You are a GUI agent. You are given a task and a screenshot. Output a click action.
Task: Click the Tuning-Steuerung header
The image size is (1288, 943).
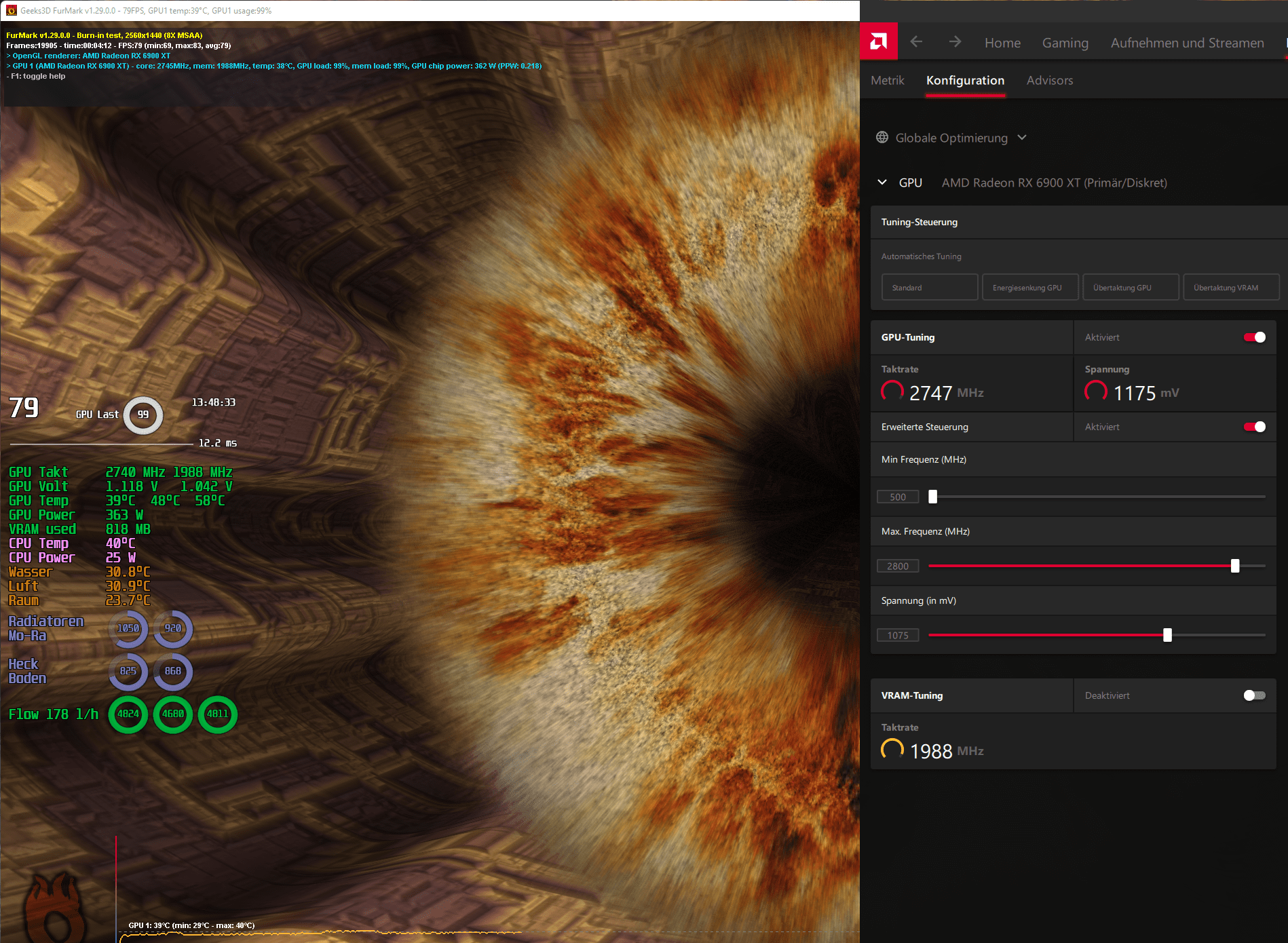[x=1079, y=222]
